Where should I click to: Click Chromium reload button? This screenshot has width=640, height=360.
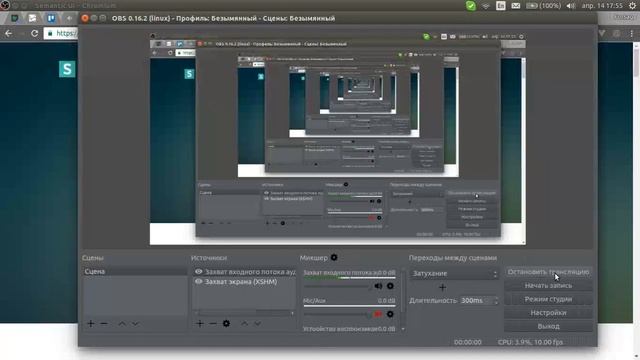click(x=35, y=33)
